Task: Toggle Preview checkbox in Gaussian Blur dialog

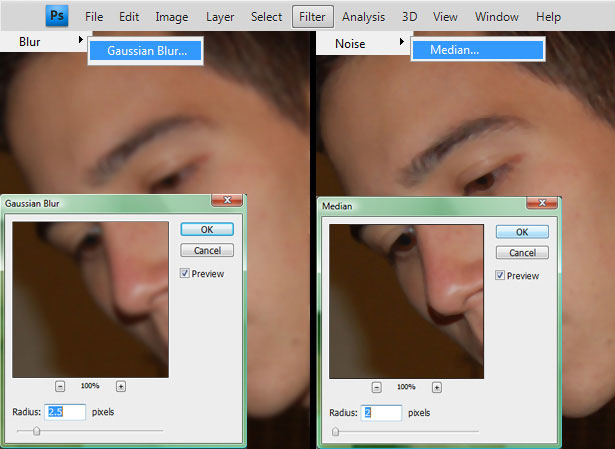Action: click(185, 273)
